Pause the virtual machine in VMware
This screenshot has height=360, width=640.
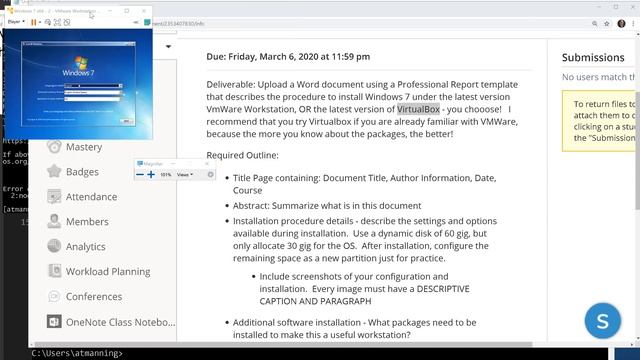coord(33,22)
